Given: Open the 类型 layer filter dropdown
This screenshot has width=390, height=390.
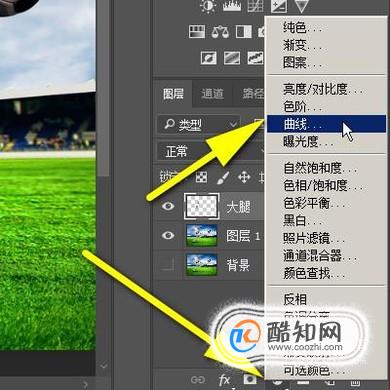Looking at the screenshot, I should (198, 125).
